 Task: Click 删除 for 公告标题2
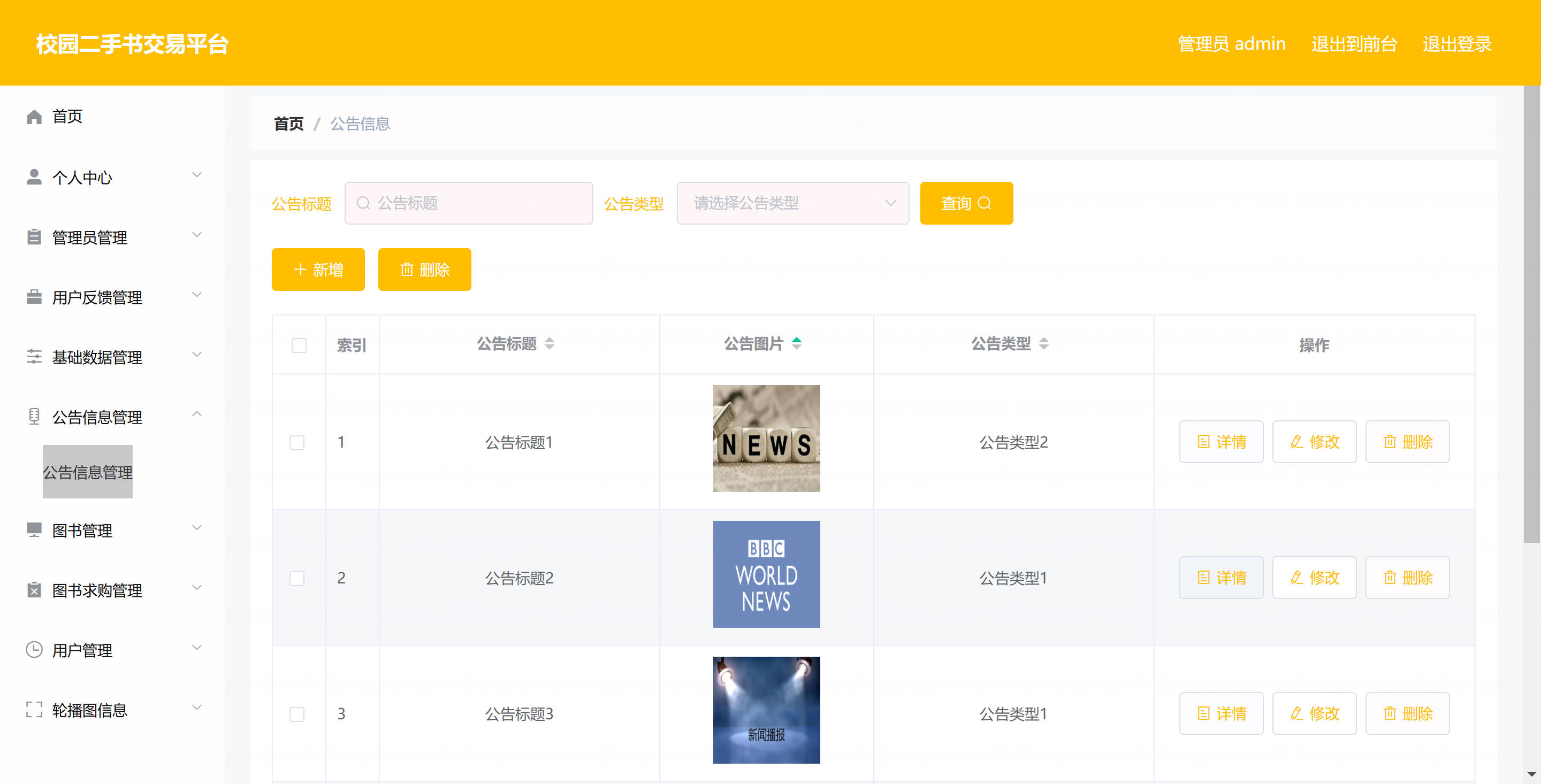(1407, 578)
